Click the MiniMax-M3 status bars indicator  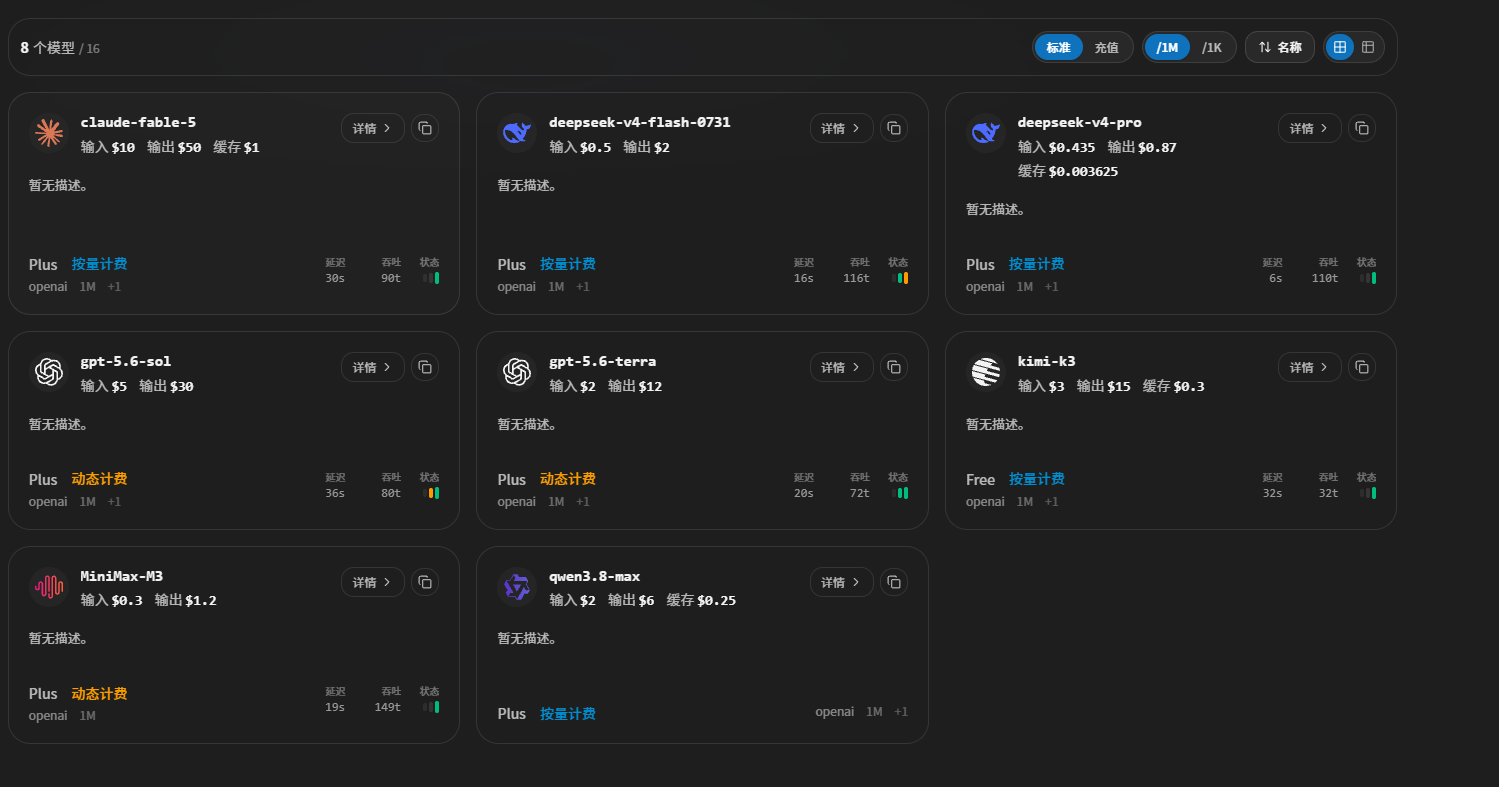[x=430, y=707]
